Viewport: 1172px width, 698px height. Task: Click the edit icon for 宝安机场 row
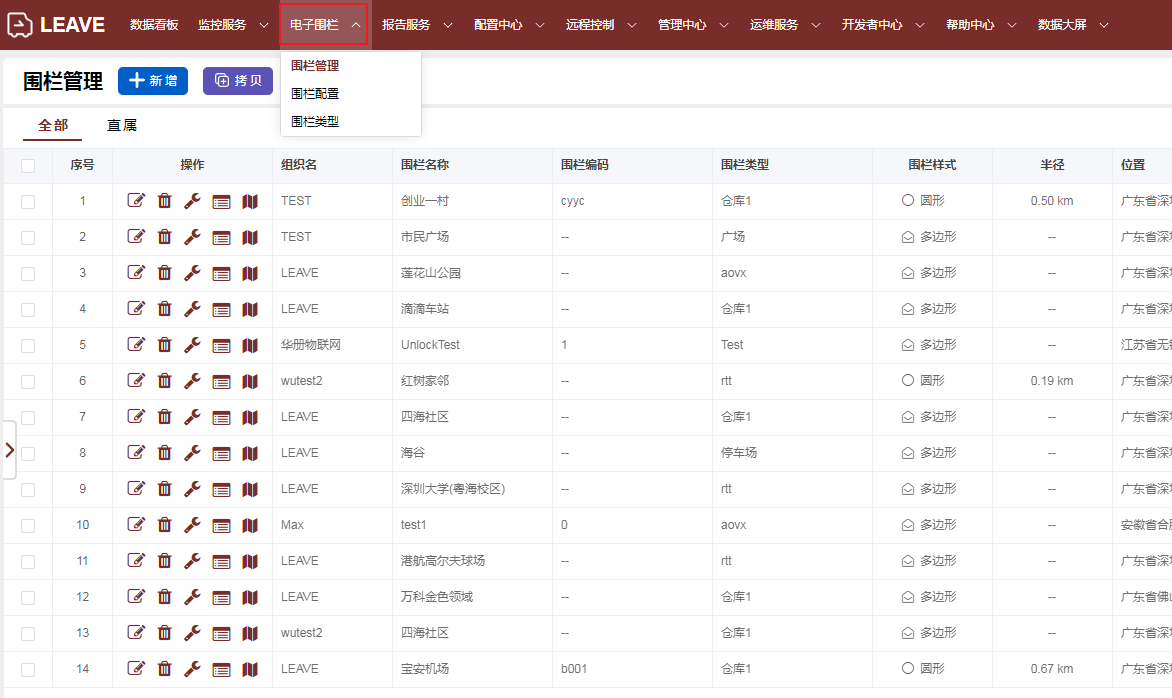point(136,669)
